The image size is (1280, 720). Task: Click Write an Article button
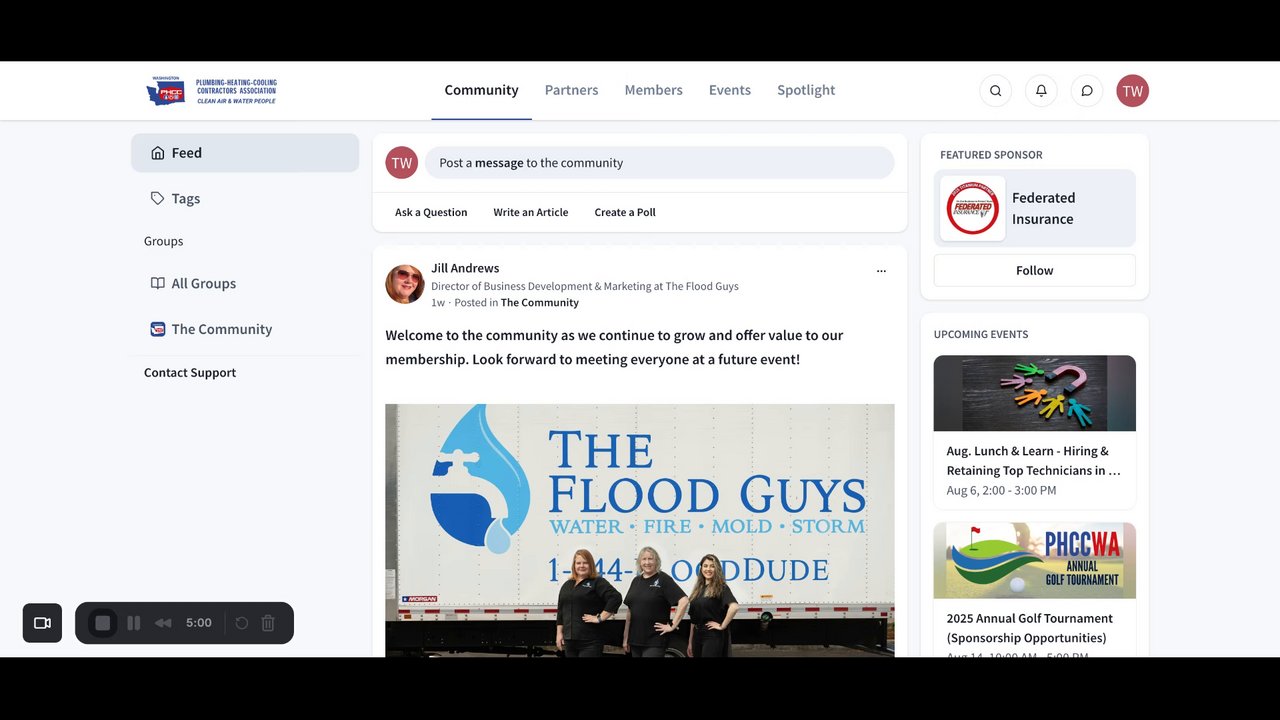pos(531,212)
